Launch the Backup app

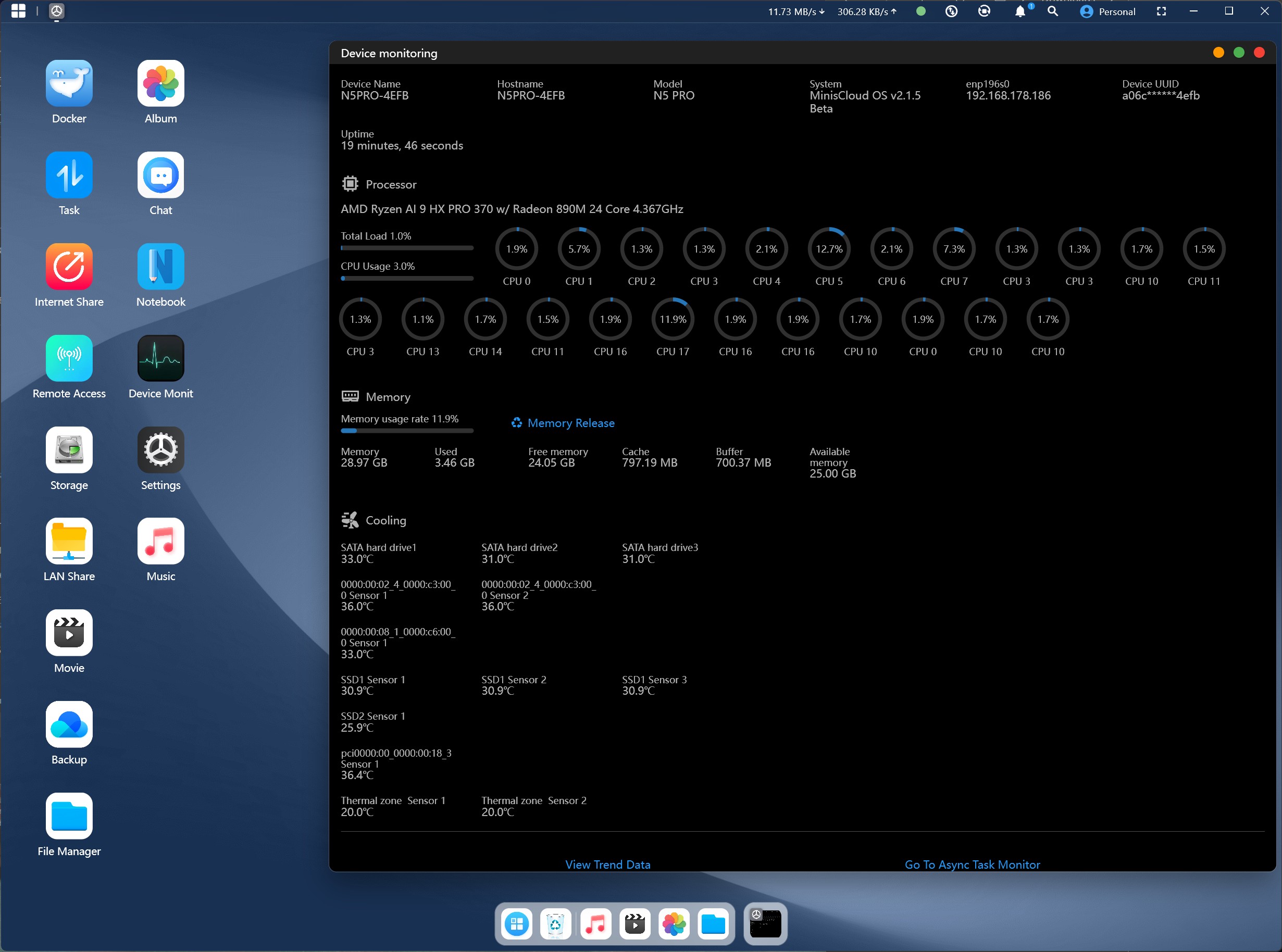69,724
